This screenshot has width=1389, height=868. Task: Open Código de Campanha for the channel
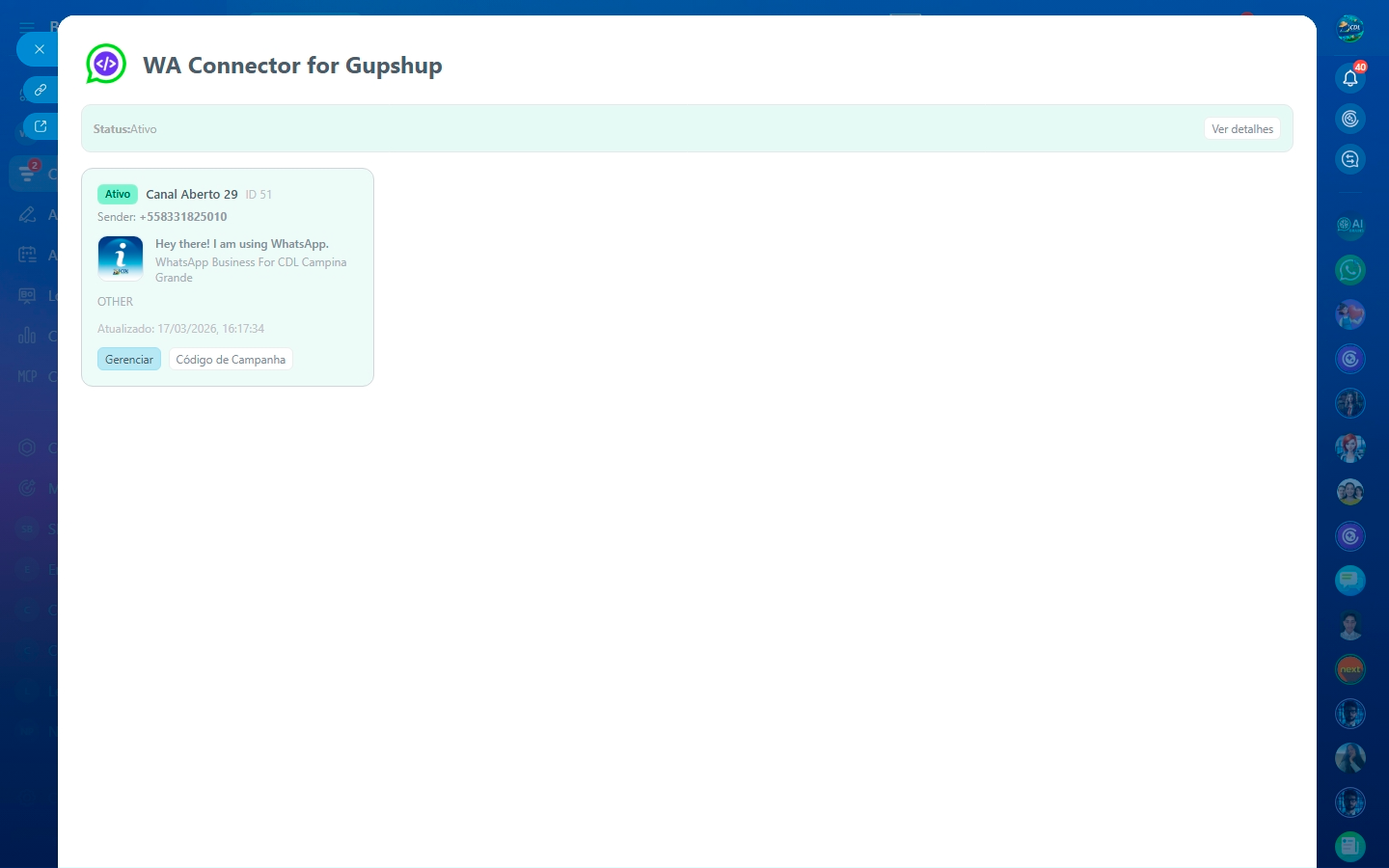pyautogui.click(x=231, y=360)
